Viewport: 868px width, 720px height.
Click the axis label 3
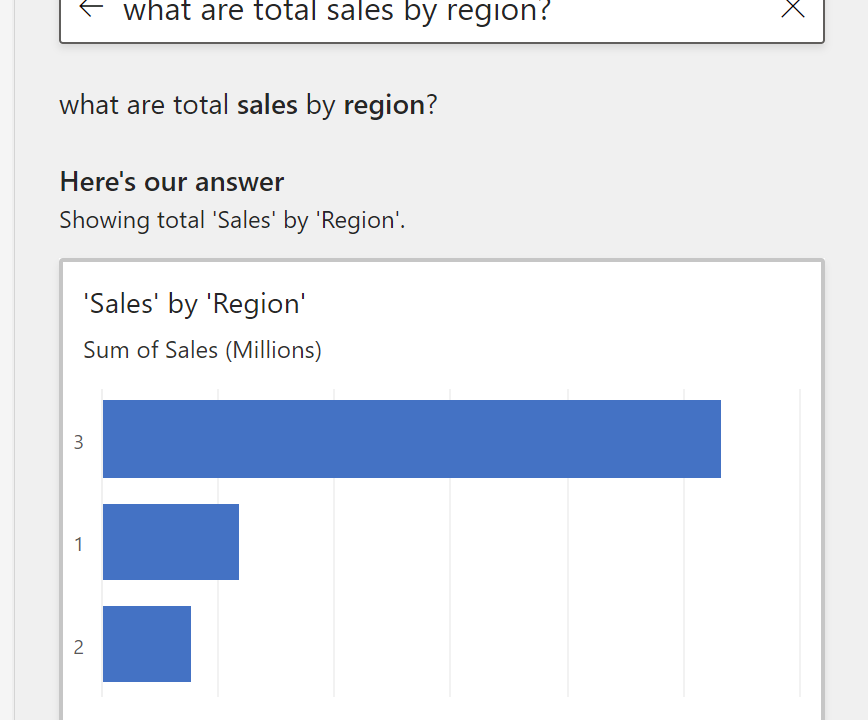pos(79,442)
